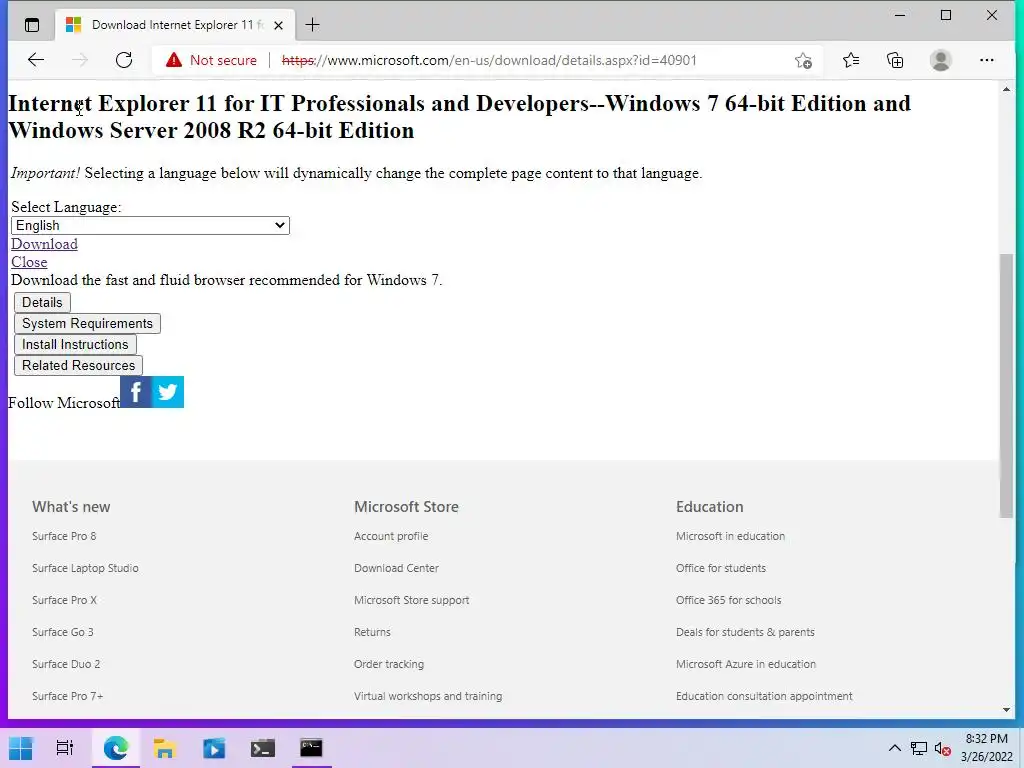Viewport: 1024px width, 768px height.
Task: Open Microsoft Azure in education link
Action: point(746,664)
